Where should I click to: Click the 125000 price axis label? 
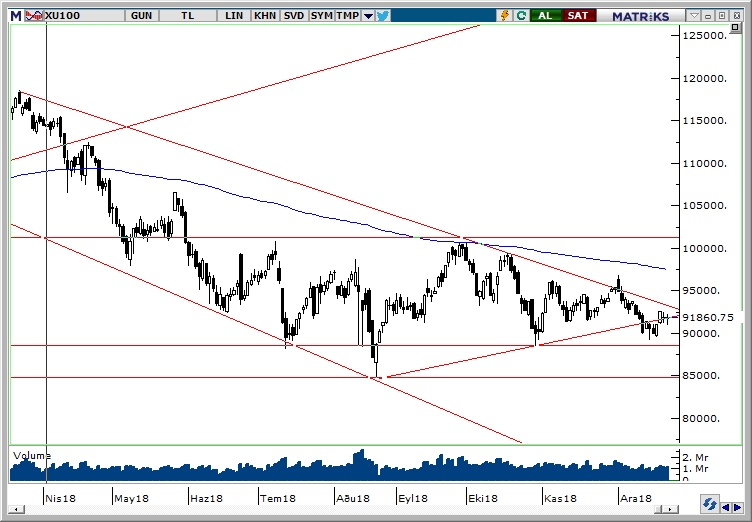[705, 36]
